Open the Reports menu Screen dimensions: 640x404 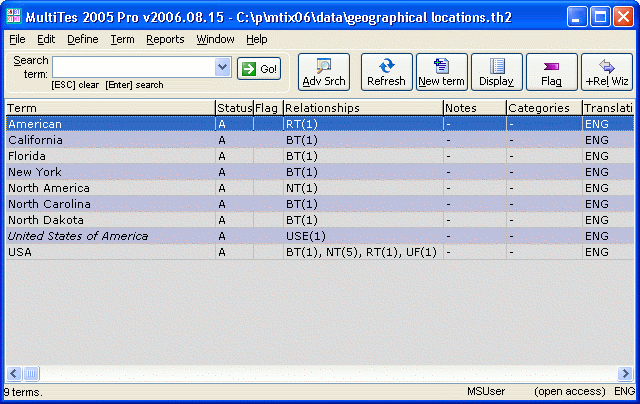(x=165, y=39)
